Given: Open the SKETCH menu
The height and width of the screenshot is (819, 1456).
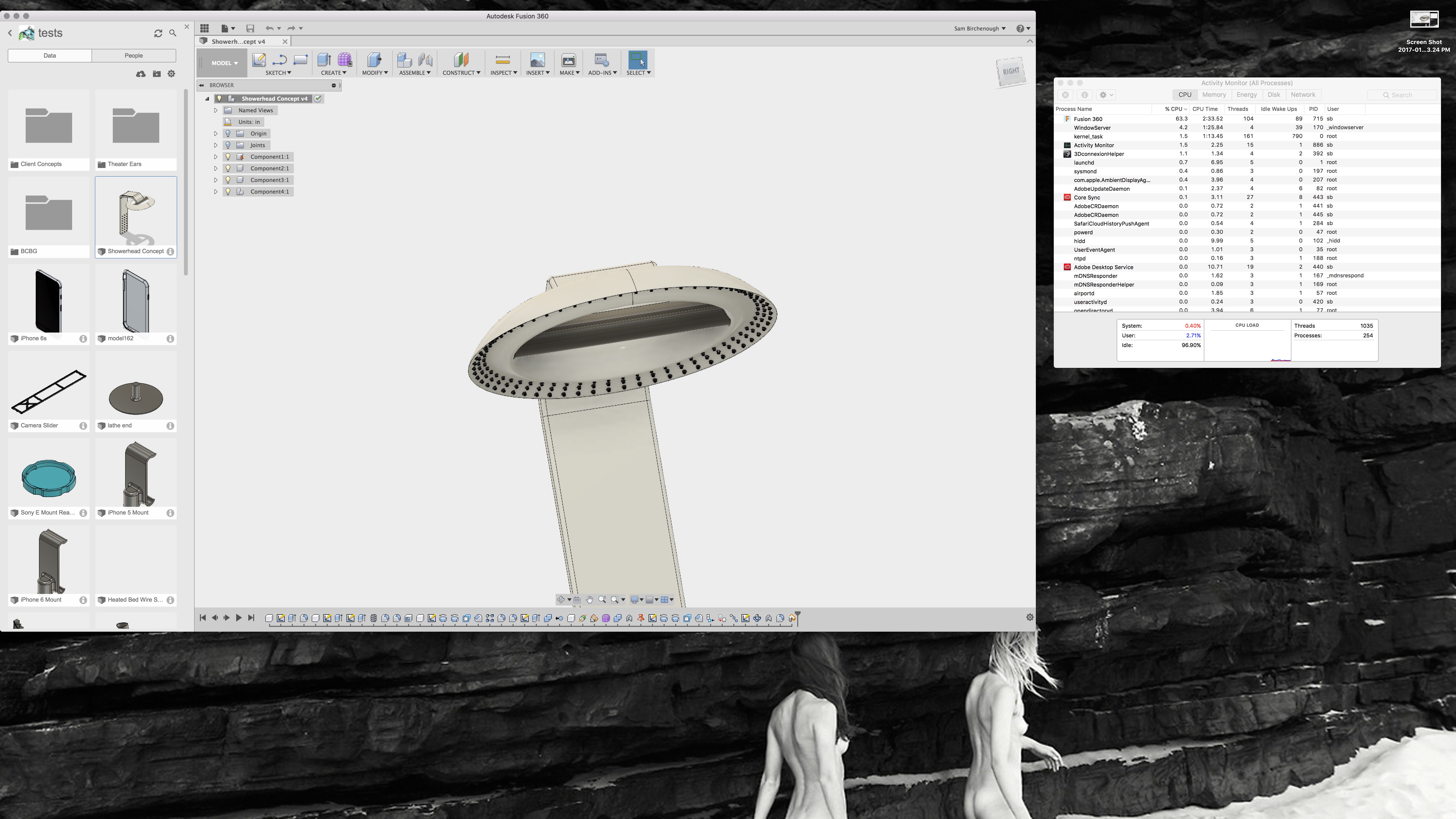Looking at the screenshot, I should tap(278, 73).
